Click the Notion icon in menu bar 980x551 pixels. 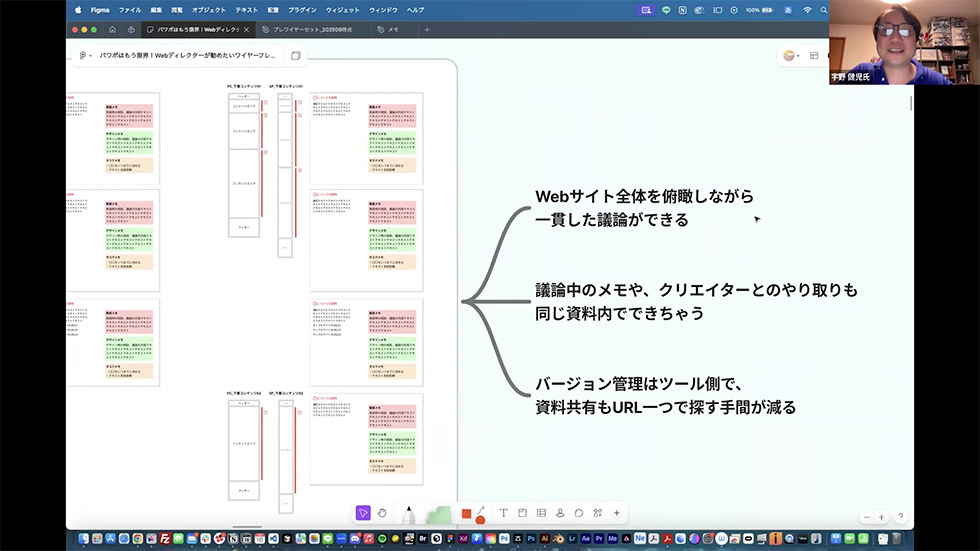(682, 10)
